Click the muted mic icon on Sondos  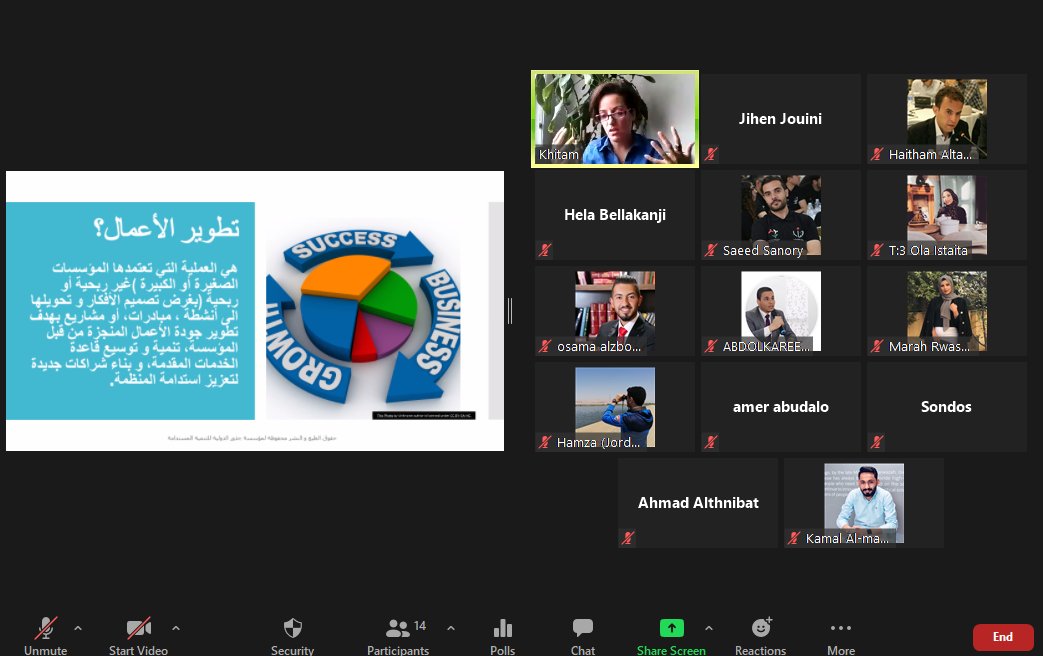(x=877, y=442)
